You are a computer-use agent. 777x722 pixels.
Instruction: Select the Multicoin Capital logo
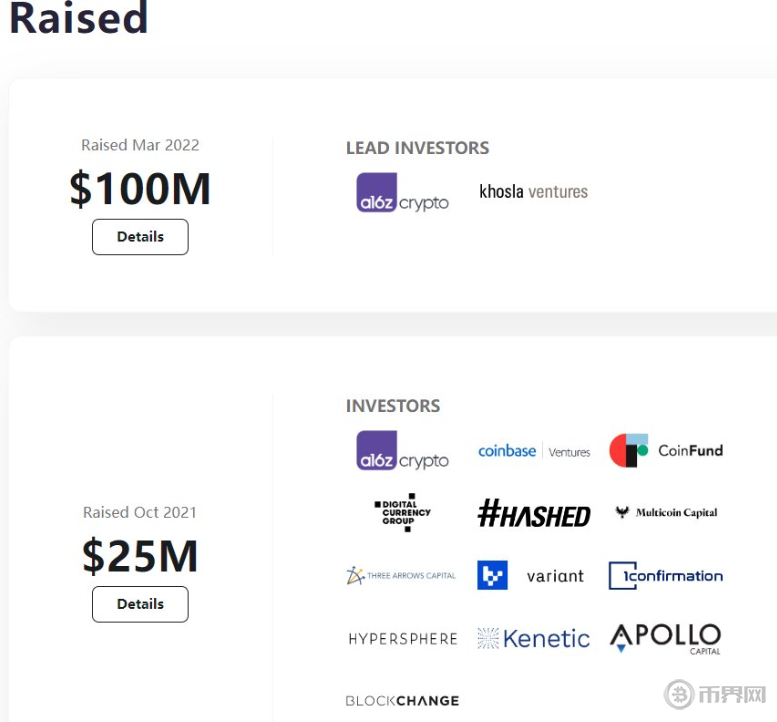coord(666,513)
